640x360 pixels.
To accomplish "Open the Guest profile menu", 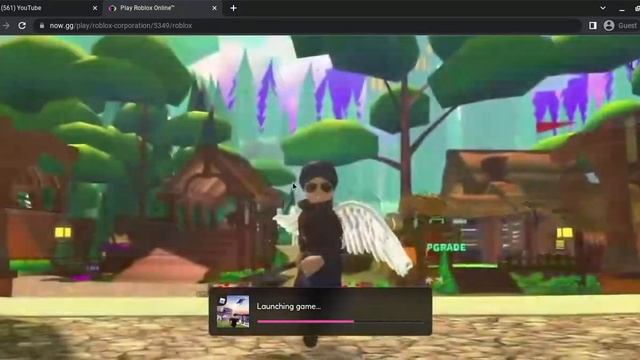I will pos(620,26).
